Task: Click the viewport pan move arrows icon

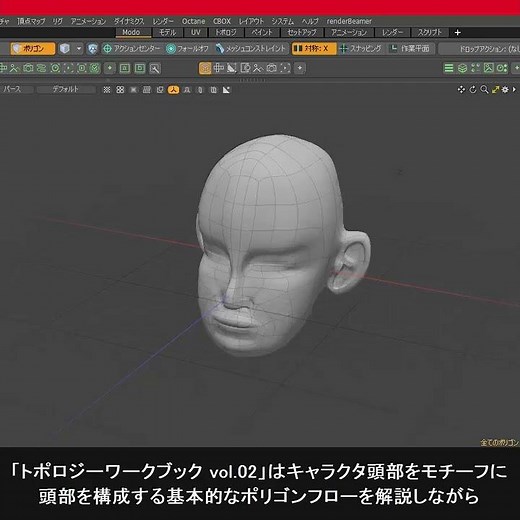Action: point(461,89)
